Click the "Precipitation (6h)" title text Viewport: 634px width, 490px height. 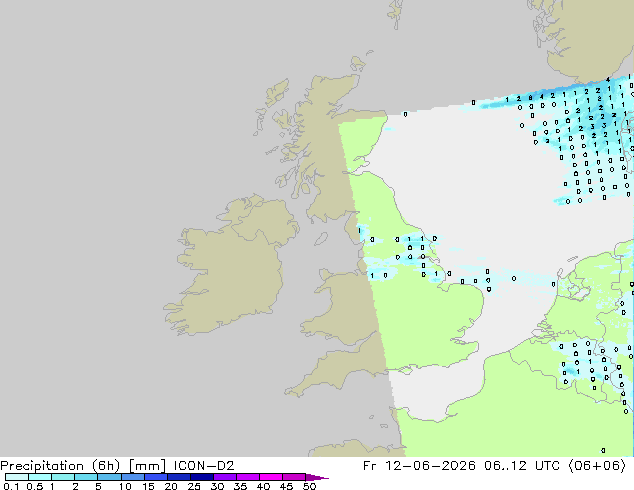[x=60, y=466]
